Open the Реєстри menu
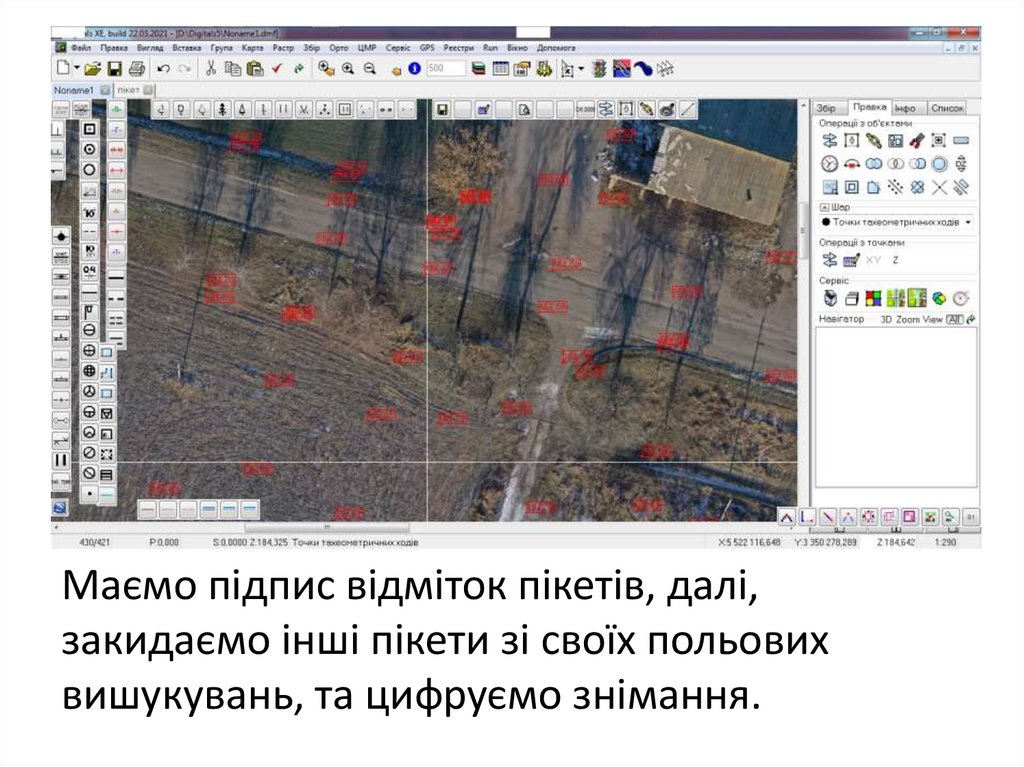The height and width of the screenshot is (767, 1024). click(458, 48)
